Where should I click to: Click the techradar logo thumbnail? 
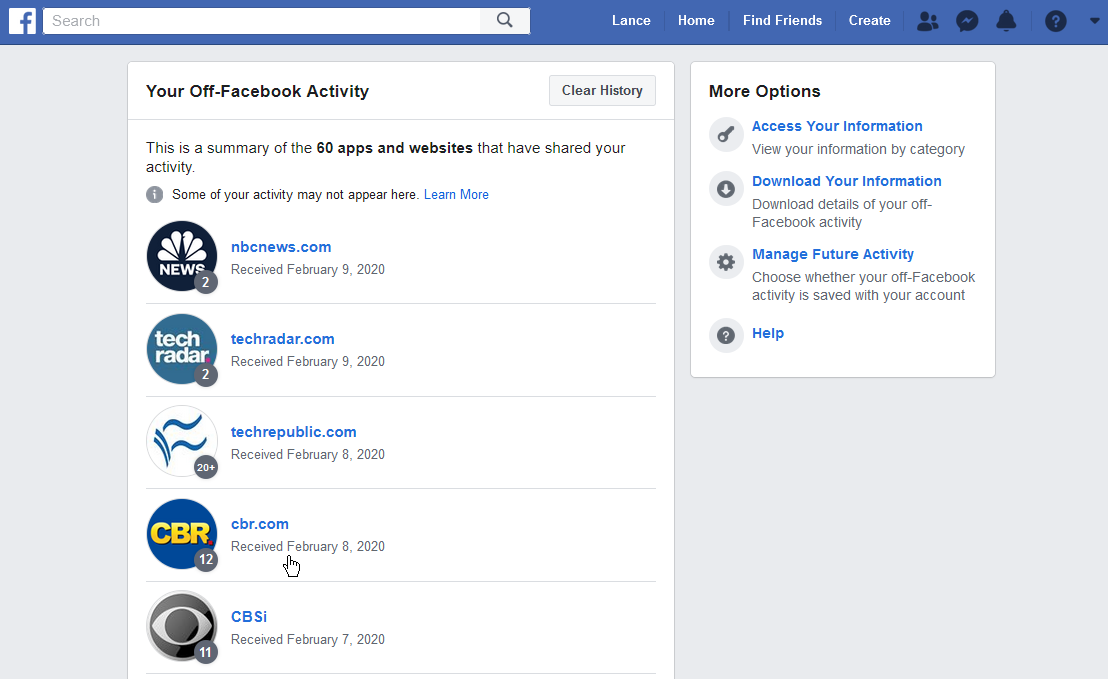[x=181, y=349]
